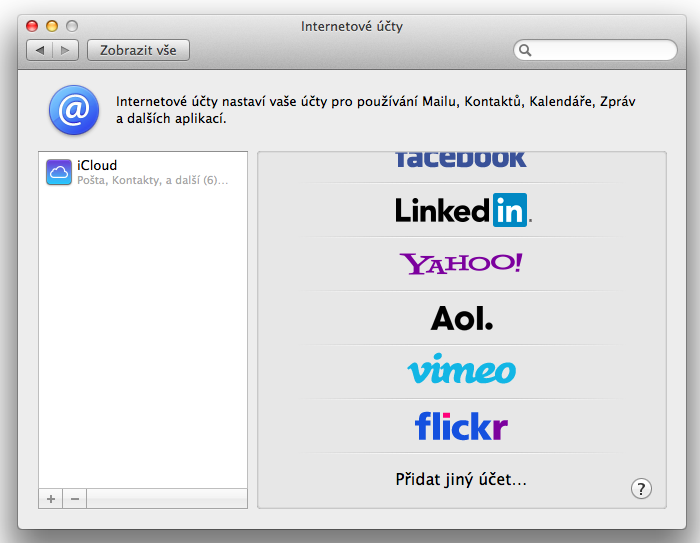700x543 pixels.
Task: Minimize the window with the yellow button
Action: pyautogui.click(x=52, y=26)
